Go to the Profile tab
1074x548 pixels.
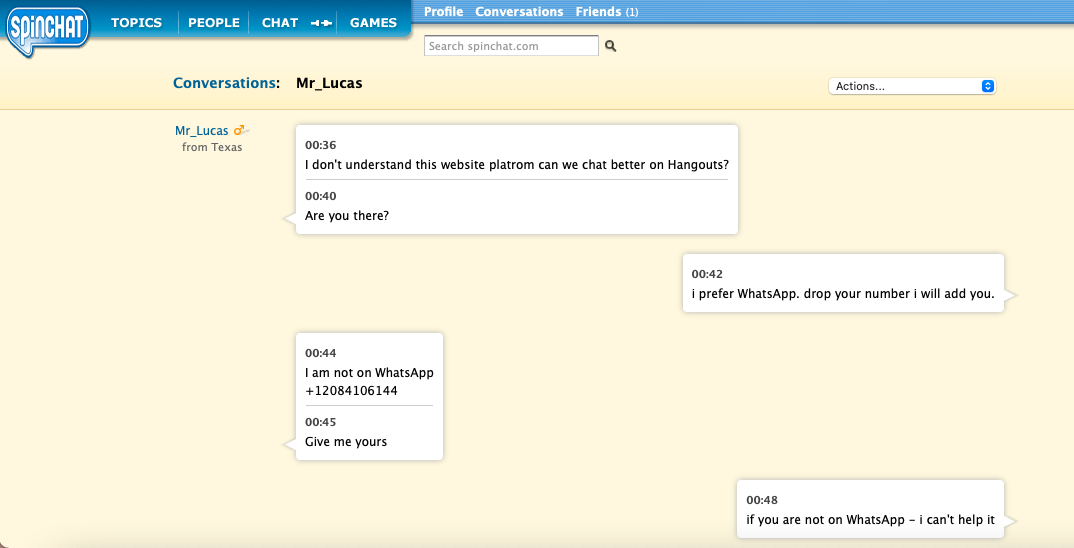point(443,12)
